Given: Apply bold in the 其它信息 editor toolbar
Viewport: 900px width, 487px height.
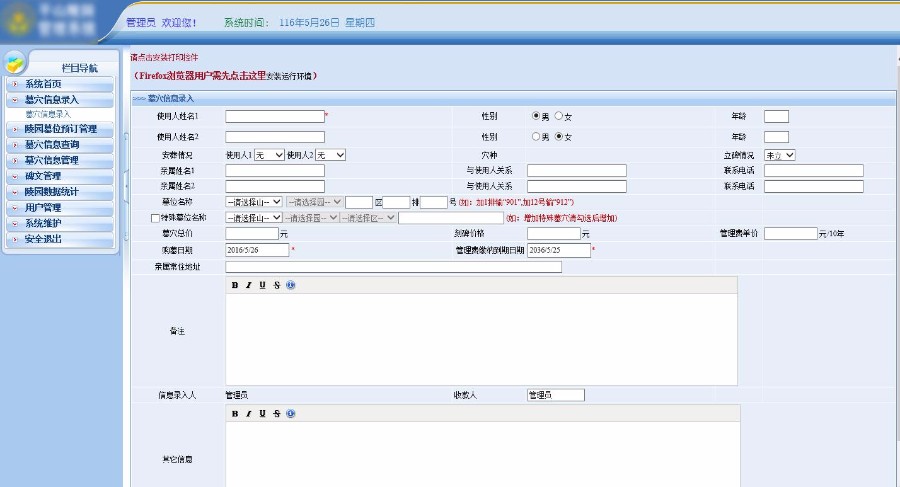Looking at the screenshot, I should [x=235, y=414].
